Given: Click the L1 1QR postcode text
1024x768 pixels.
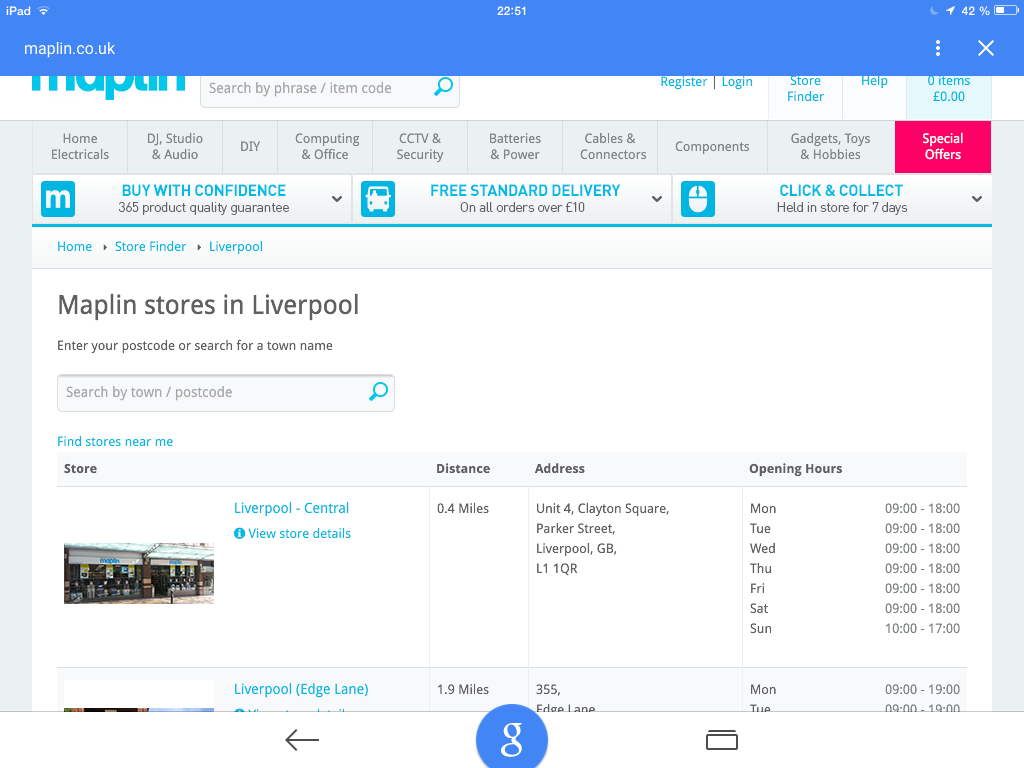Looking at the screenshot, I should (556, 568).
